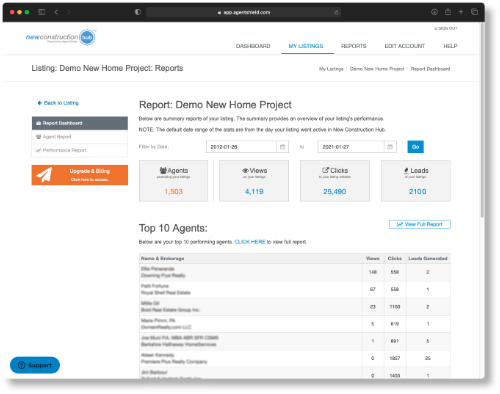
Task: Click the Leads Generated column header
Action: coord(428,259)
